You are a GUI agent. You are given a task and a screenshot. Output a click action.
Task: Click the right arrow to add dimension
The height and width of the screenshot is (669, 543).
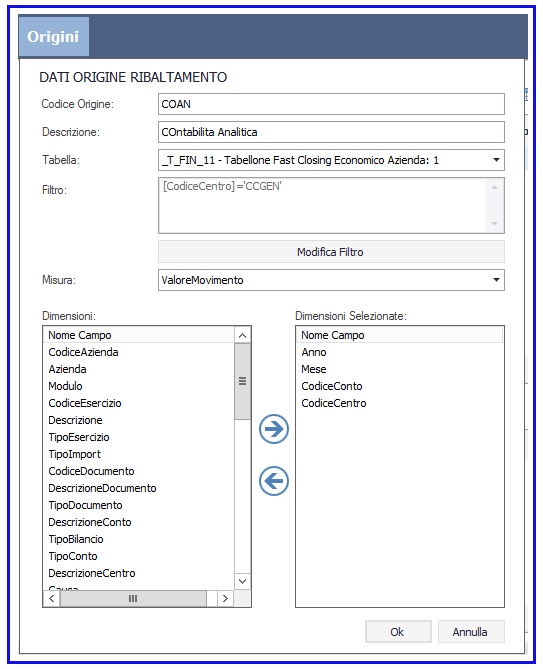point(274,428)
